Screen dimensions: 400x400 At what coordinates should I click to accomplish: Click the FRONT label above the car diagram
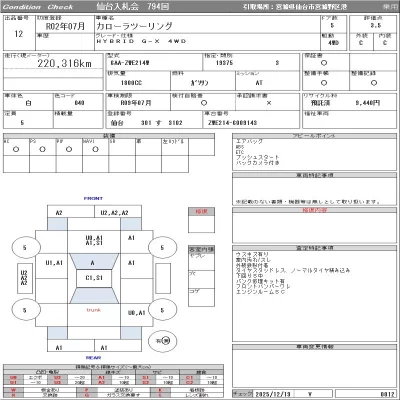click(93, 198)
